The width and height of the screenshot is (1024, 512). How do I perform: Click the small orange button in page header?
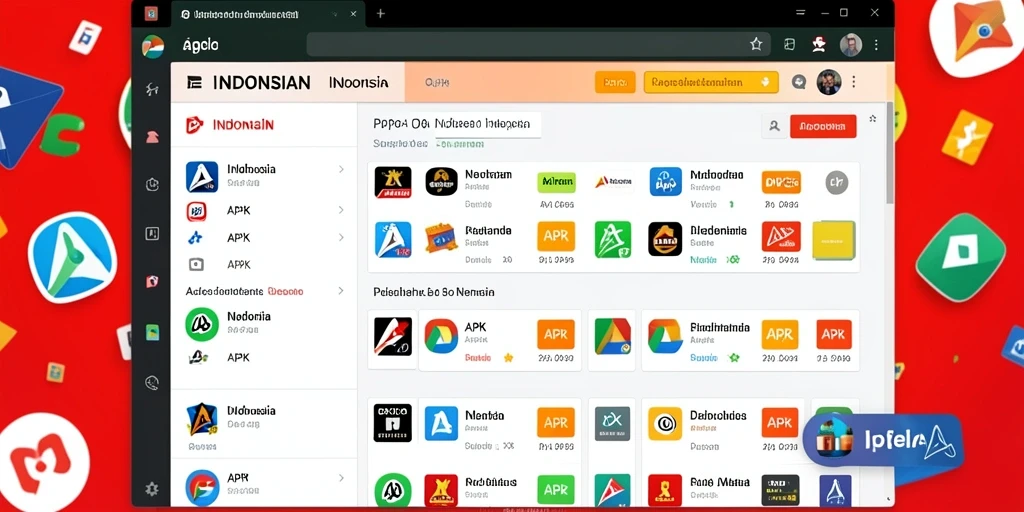[615, 82]
